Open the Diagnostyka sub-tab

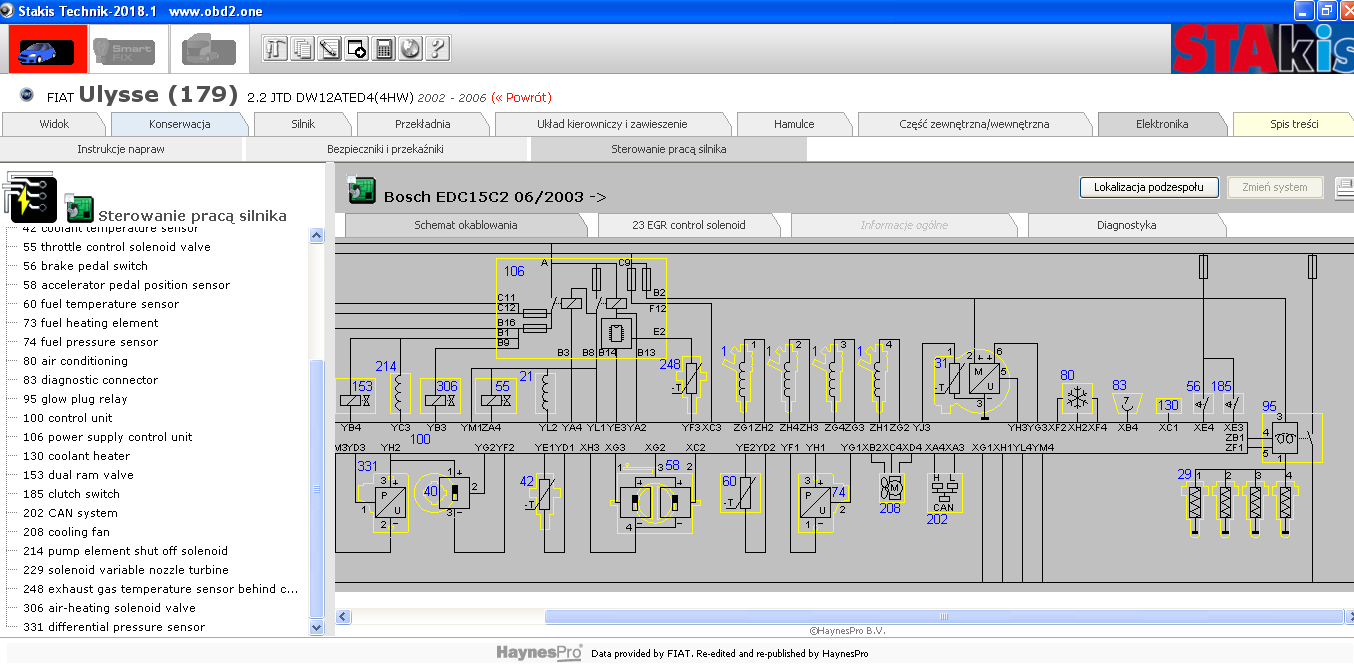tap(1126, 225)
